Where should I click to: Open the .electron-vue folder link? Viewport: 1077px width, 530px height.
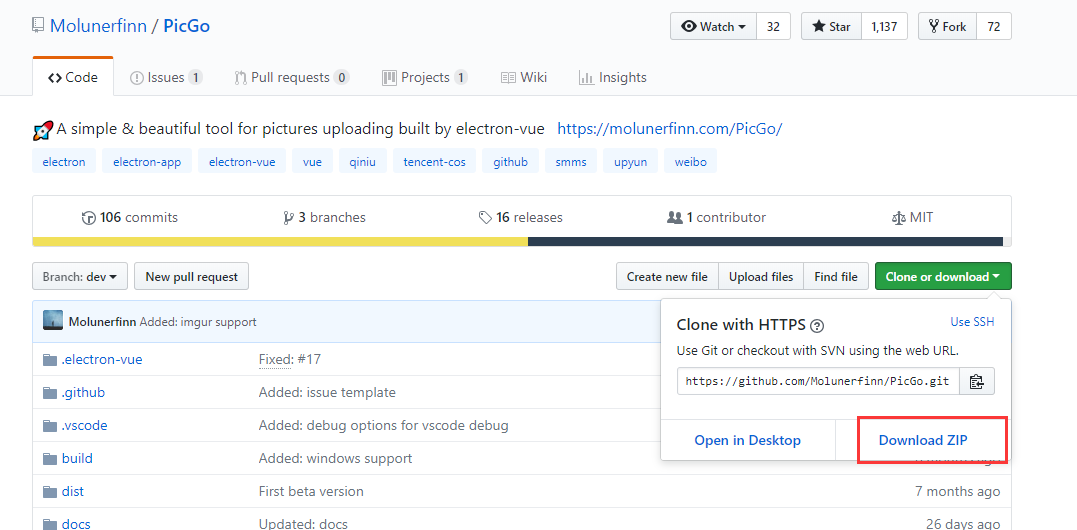(102, 359)
